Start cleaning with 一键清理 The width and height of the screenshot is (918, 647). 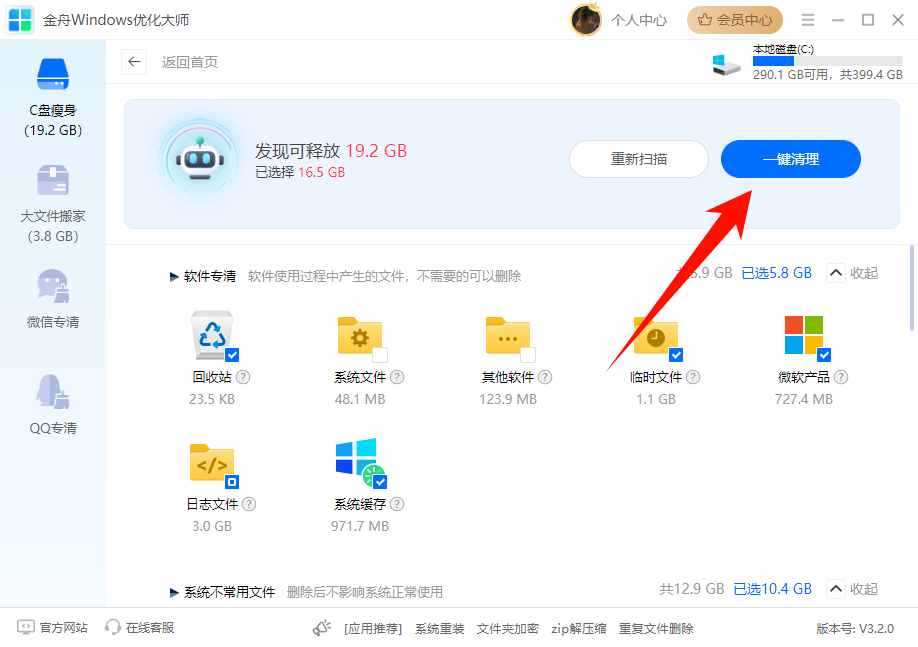[x=790, y=159]
